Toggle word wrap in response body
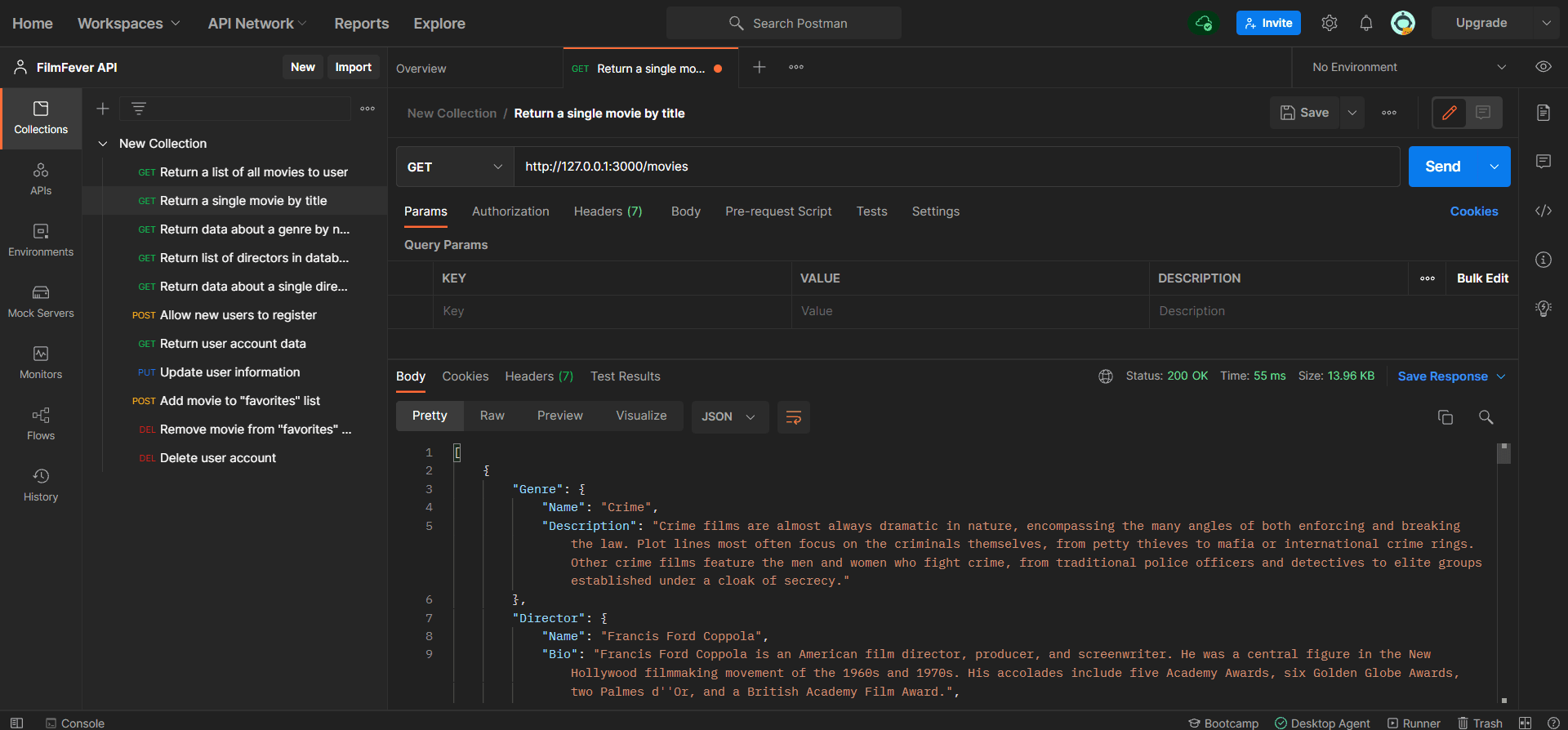Image resolution: width=1568 pixels, height=730 pixels. click(x=793, y=417)
